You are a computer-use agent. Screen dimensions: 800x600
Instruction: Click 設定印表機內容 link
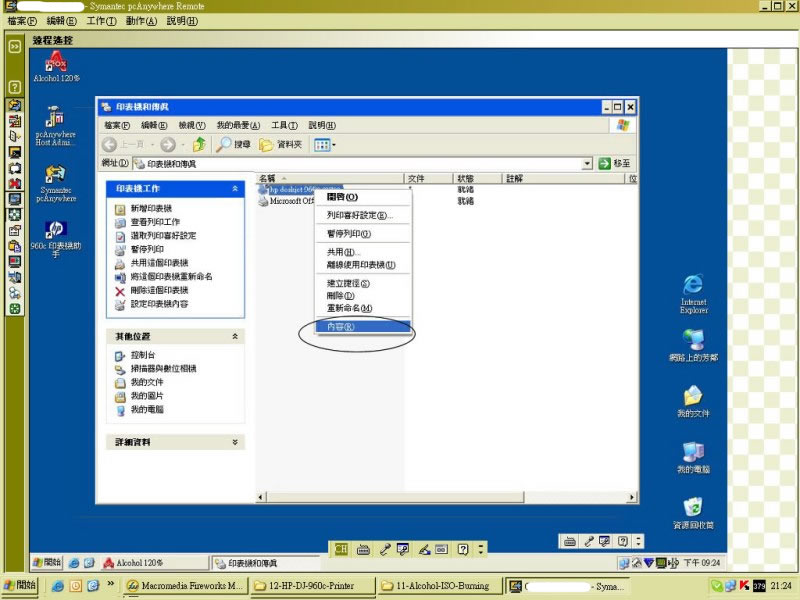159,304
